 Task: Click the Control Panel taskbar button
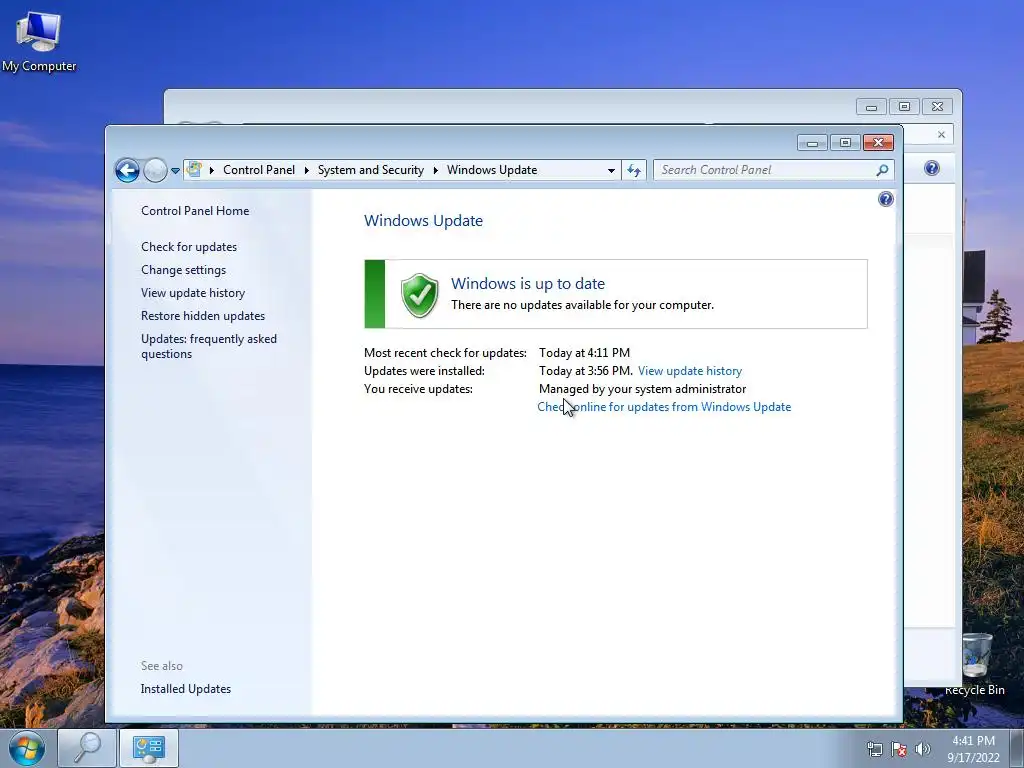pyautogui.click(x=148, y=748)
